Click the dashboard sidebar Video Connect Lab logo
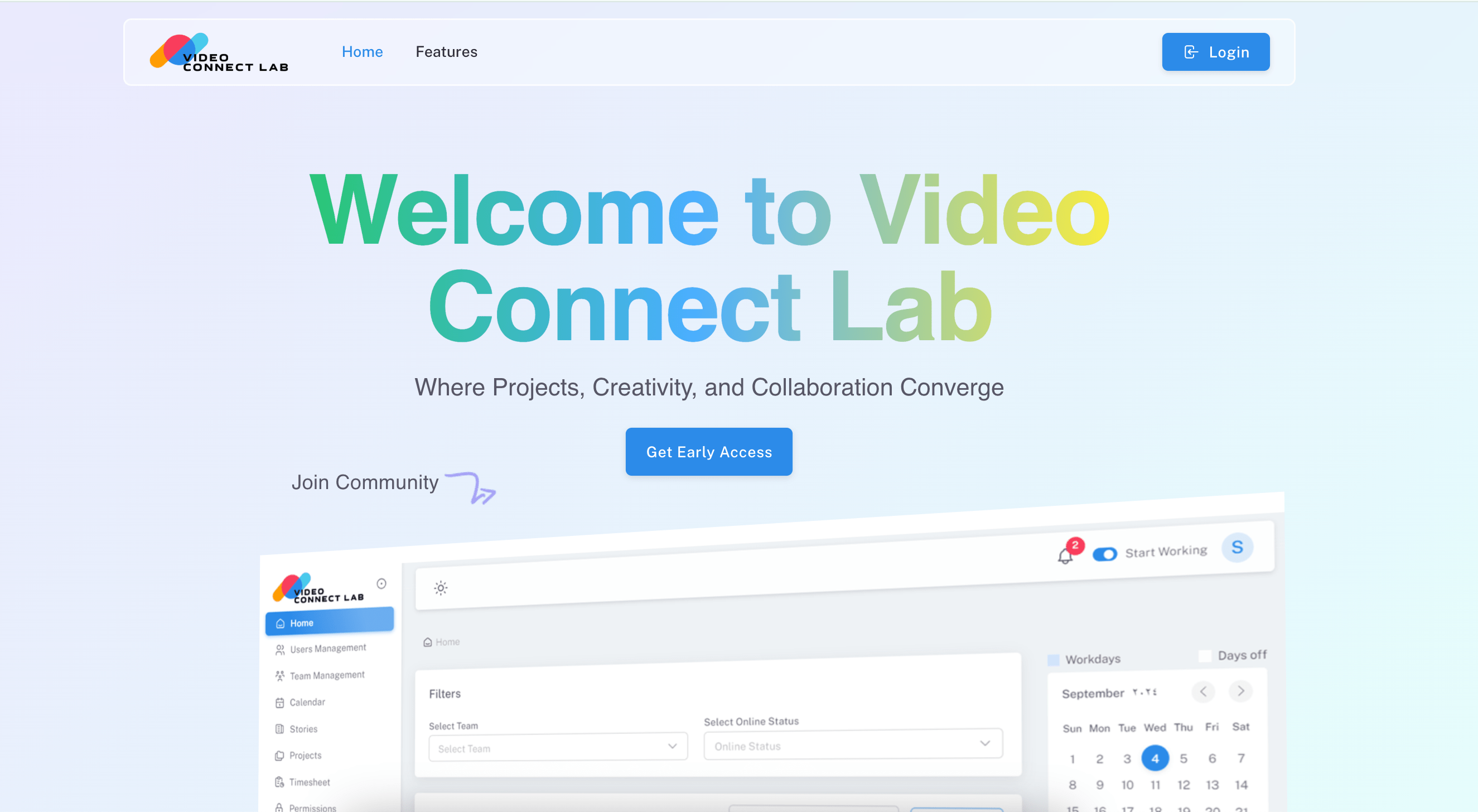The width and height of the screenshot is (1478, 812). (318, 588)
